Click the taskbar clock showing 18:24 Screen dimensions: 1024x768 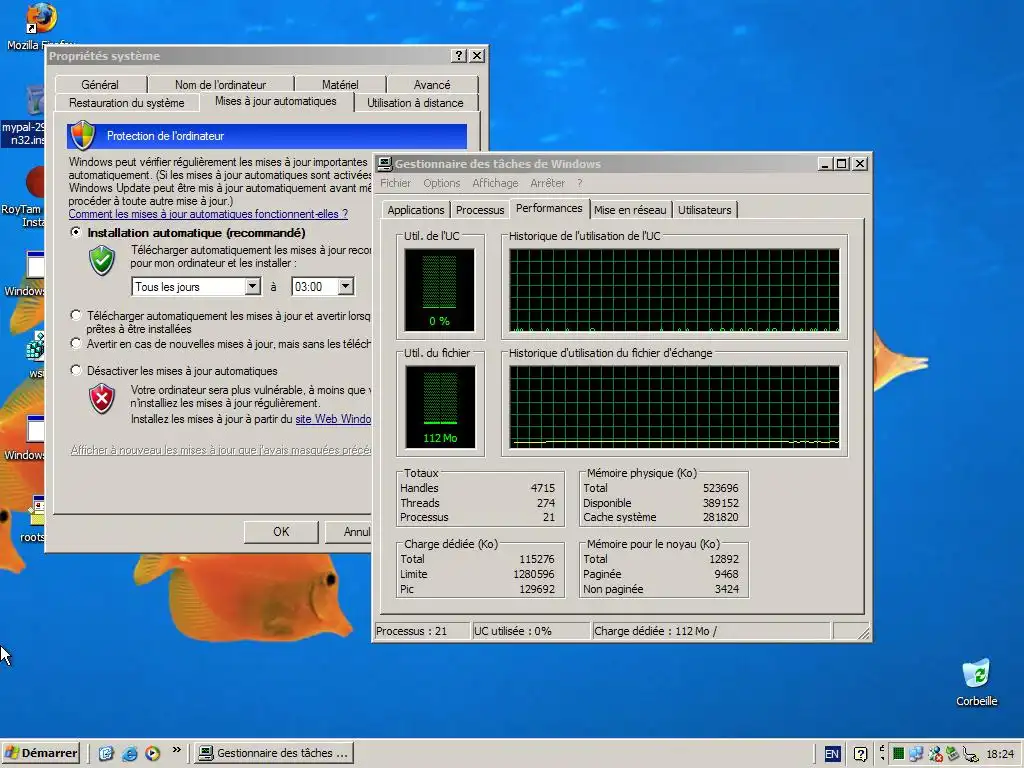pyautogui.click(x=1000, y=754)
